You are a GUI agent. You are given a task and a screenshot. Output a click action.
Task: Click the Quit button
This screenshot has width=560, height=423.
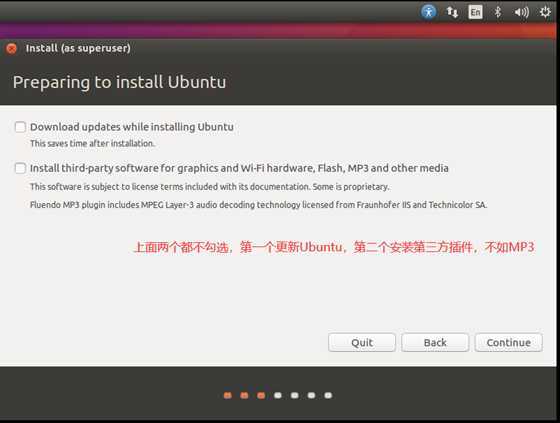[362, 343]
